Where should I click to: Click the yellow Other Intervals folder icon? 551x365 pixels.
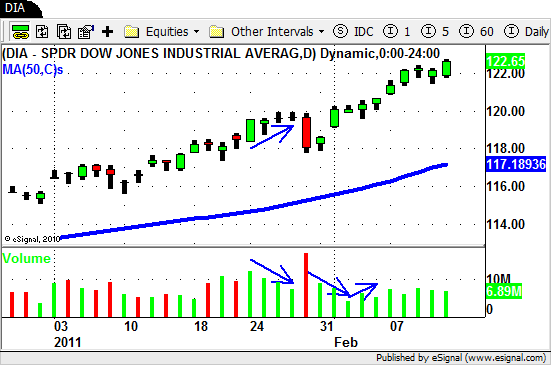click(216, 32)
